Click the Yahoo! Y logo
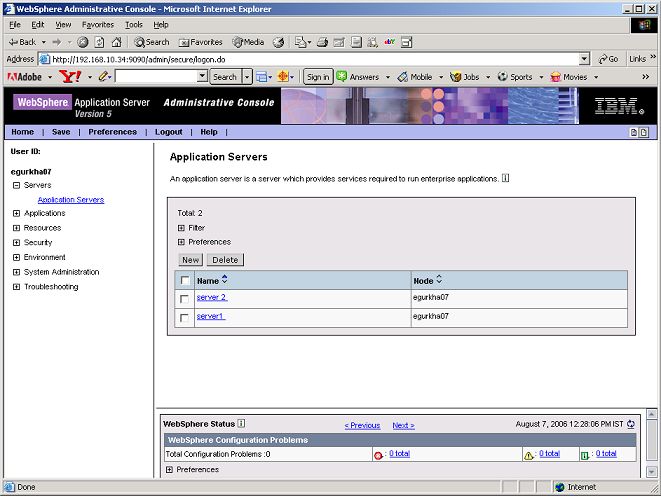The width and height of the screenshot is (661, 496). (x=70, y=77)
